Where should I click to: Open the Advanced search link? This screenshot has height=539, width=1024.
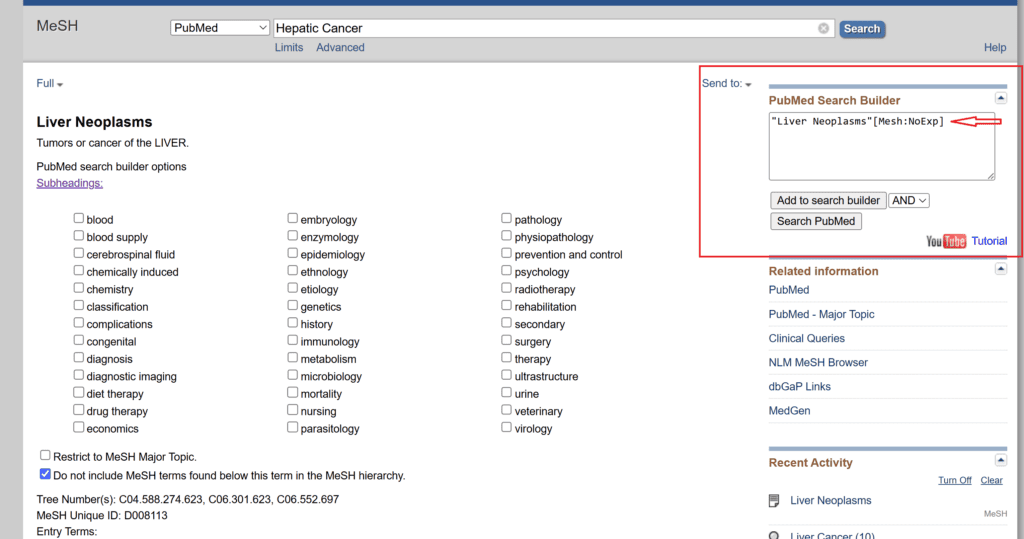(340, 48)
